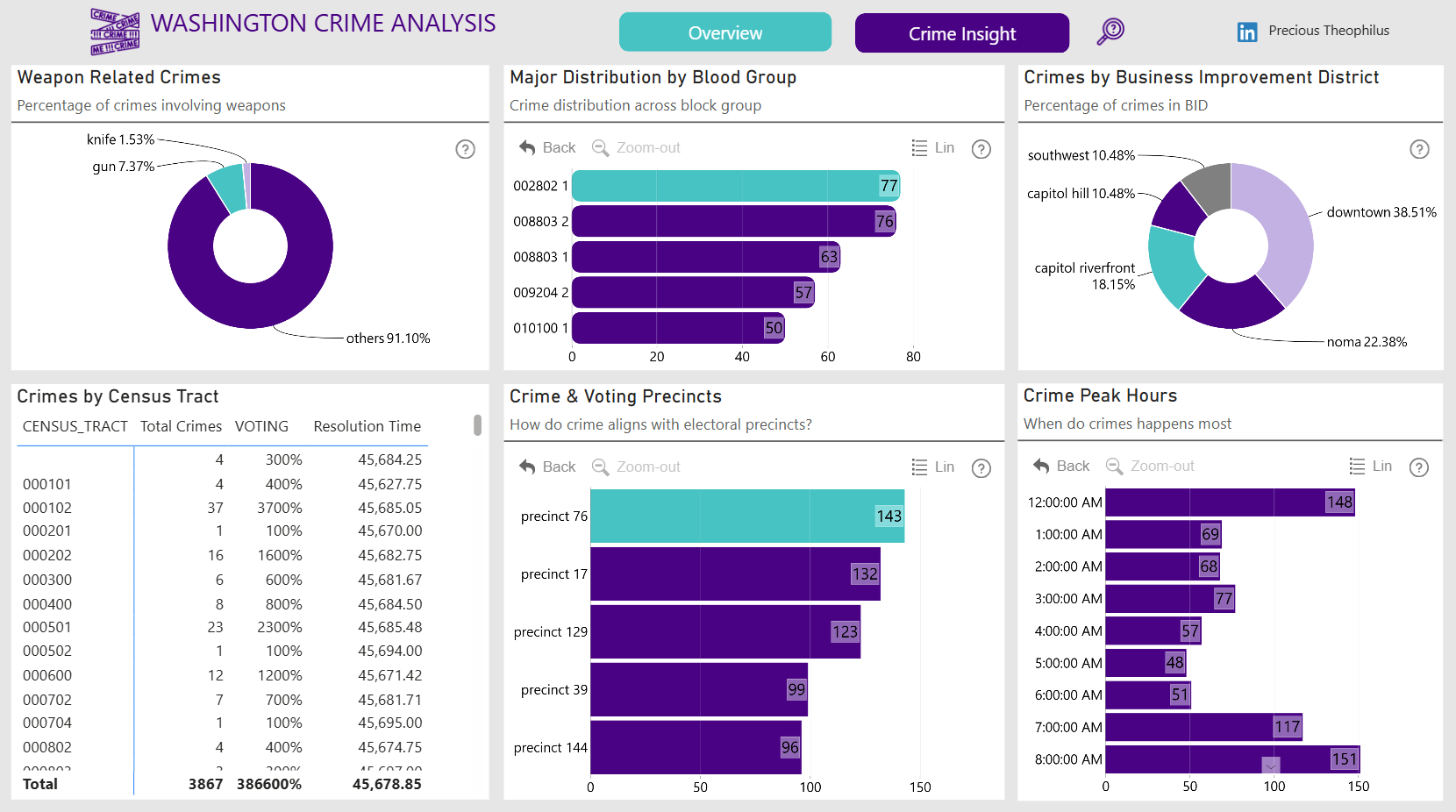Select census tract cell 000202

[x=47, y=555]
